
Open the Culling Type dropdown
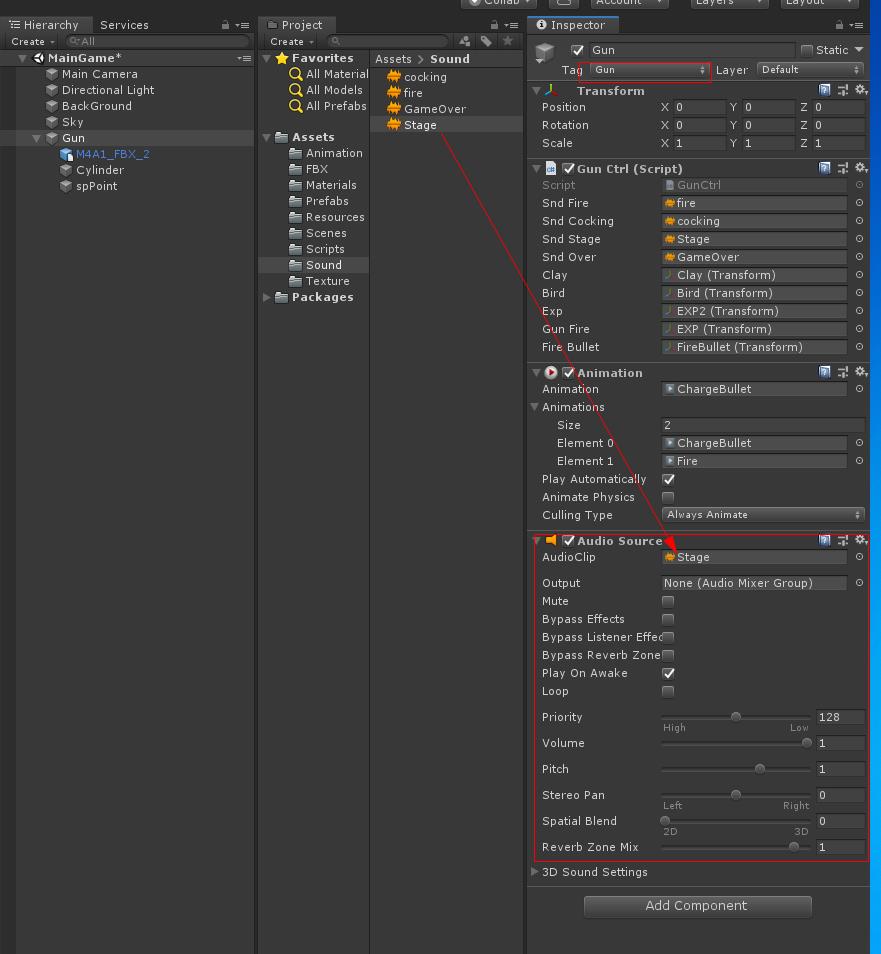[763, 515]
